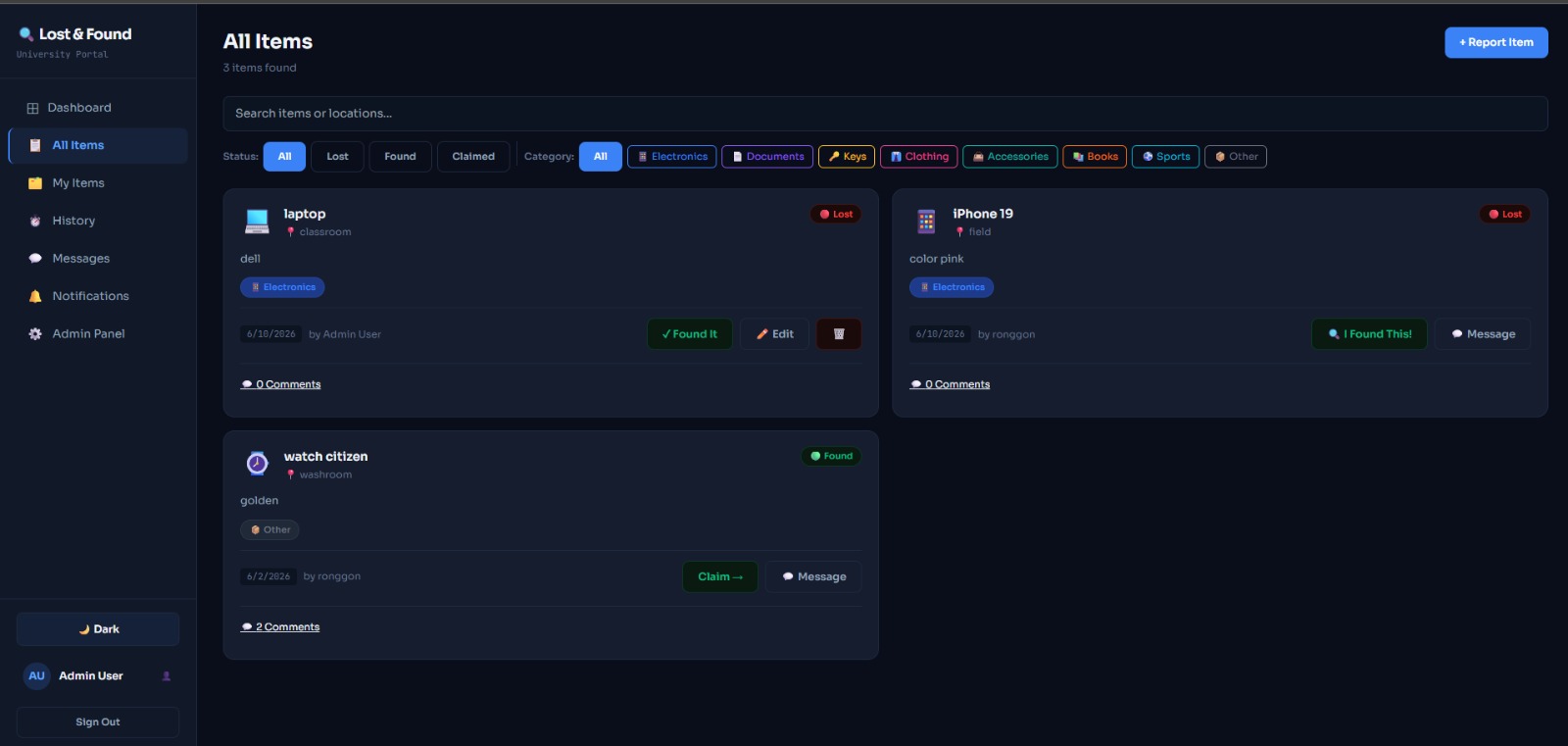
Task: Click the Report Item button
Action: (1496, 42)
